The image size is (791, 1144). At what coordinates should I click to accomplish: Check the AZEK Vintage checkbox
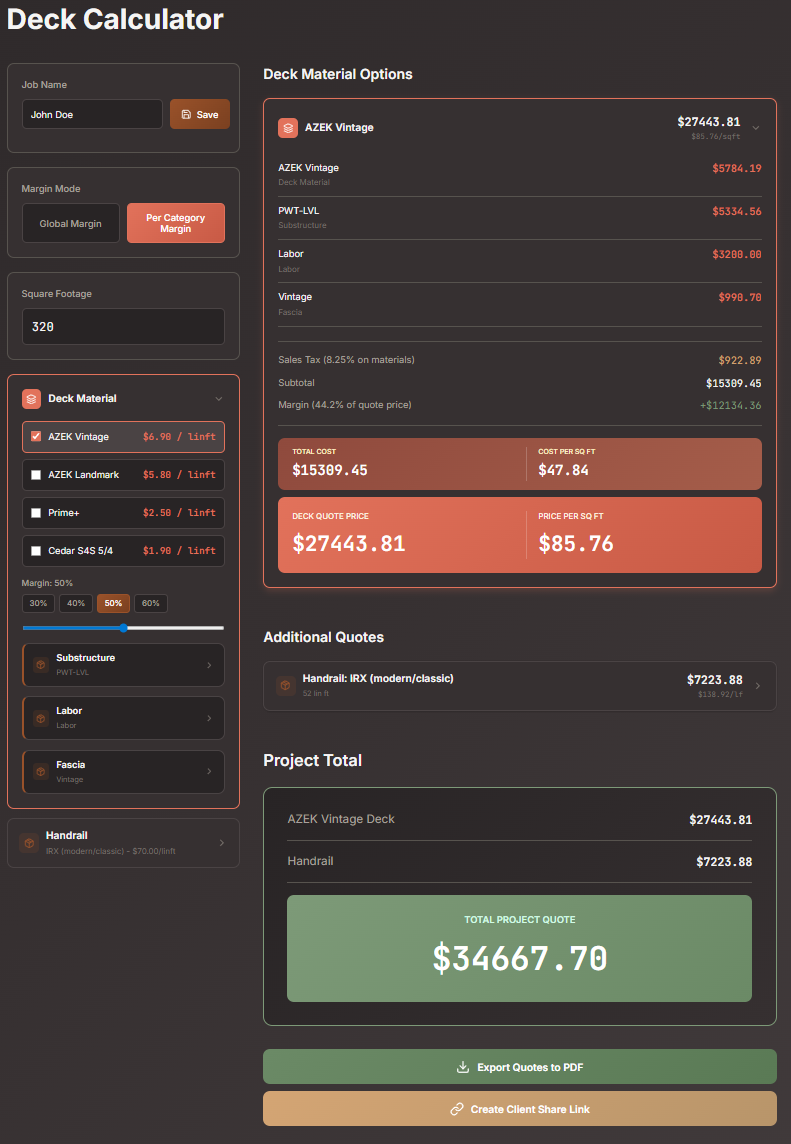coord(36,436)
